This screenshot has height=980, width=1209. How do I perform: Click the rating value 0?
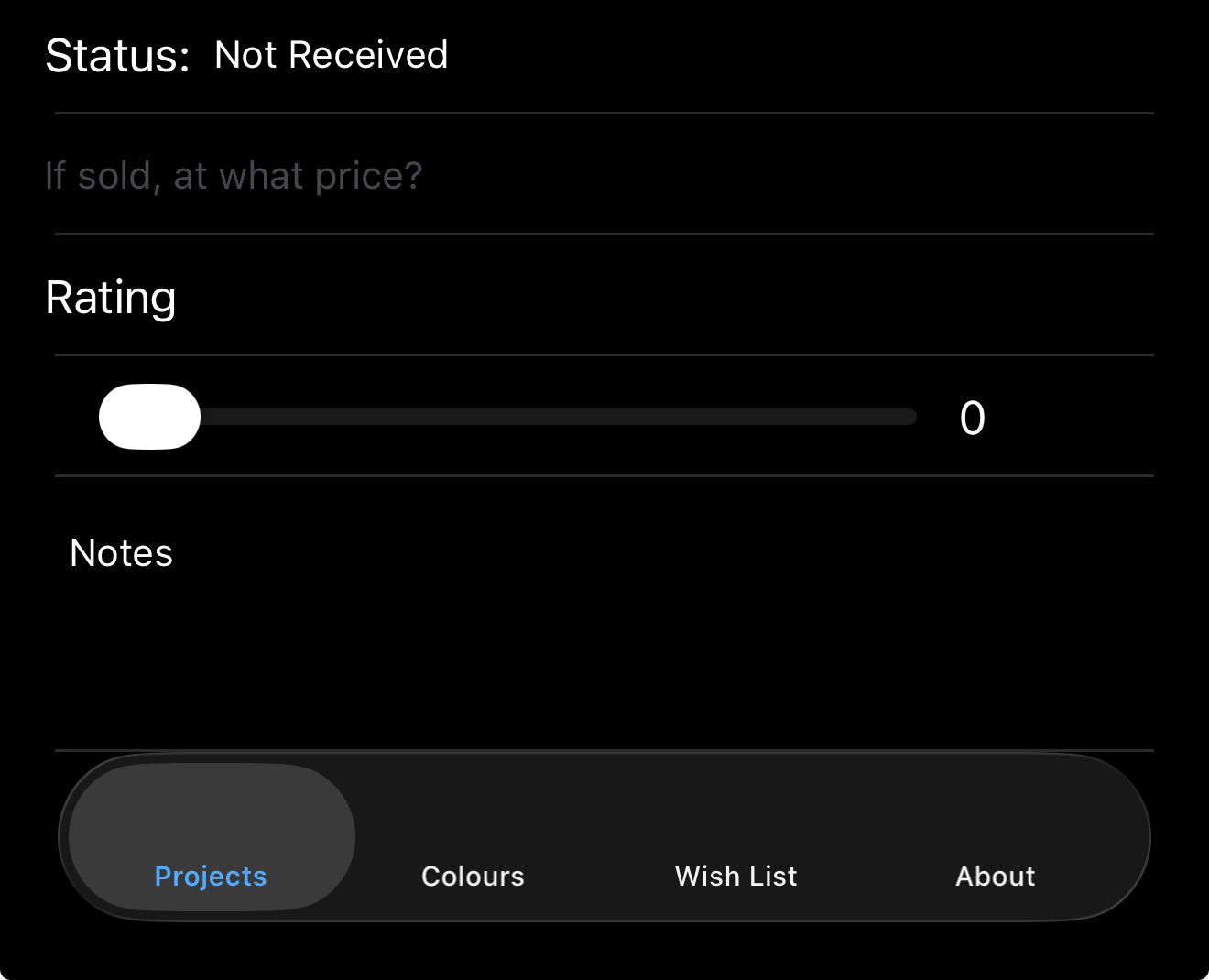click(x=972, y=418)
